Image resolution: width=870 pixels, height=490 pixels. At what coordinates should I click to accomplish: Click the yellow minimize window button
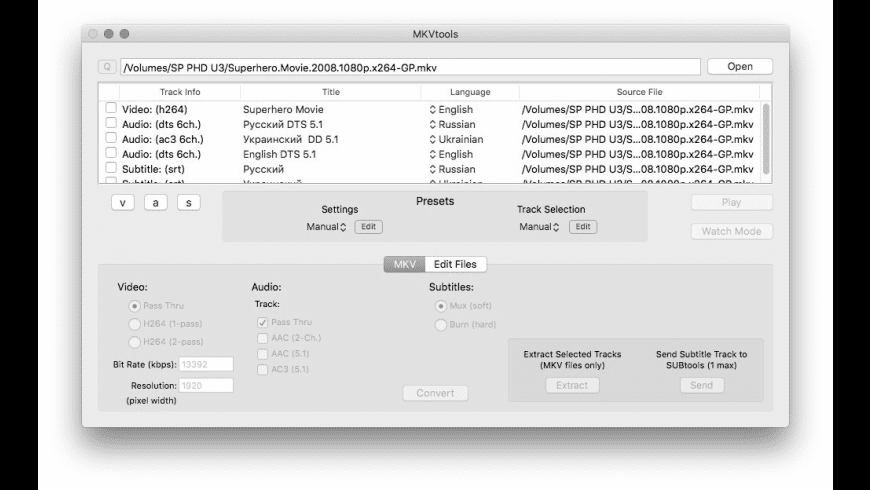point(109,34)
